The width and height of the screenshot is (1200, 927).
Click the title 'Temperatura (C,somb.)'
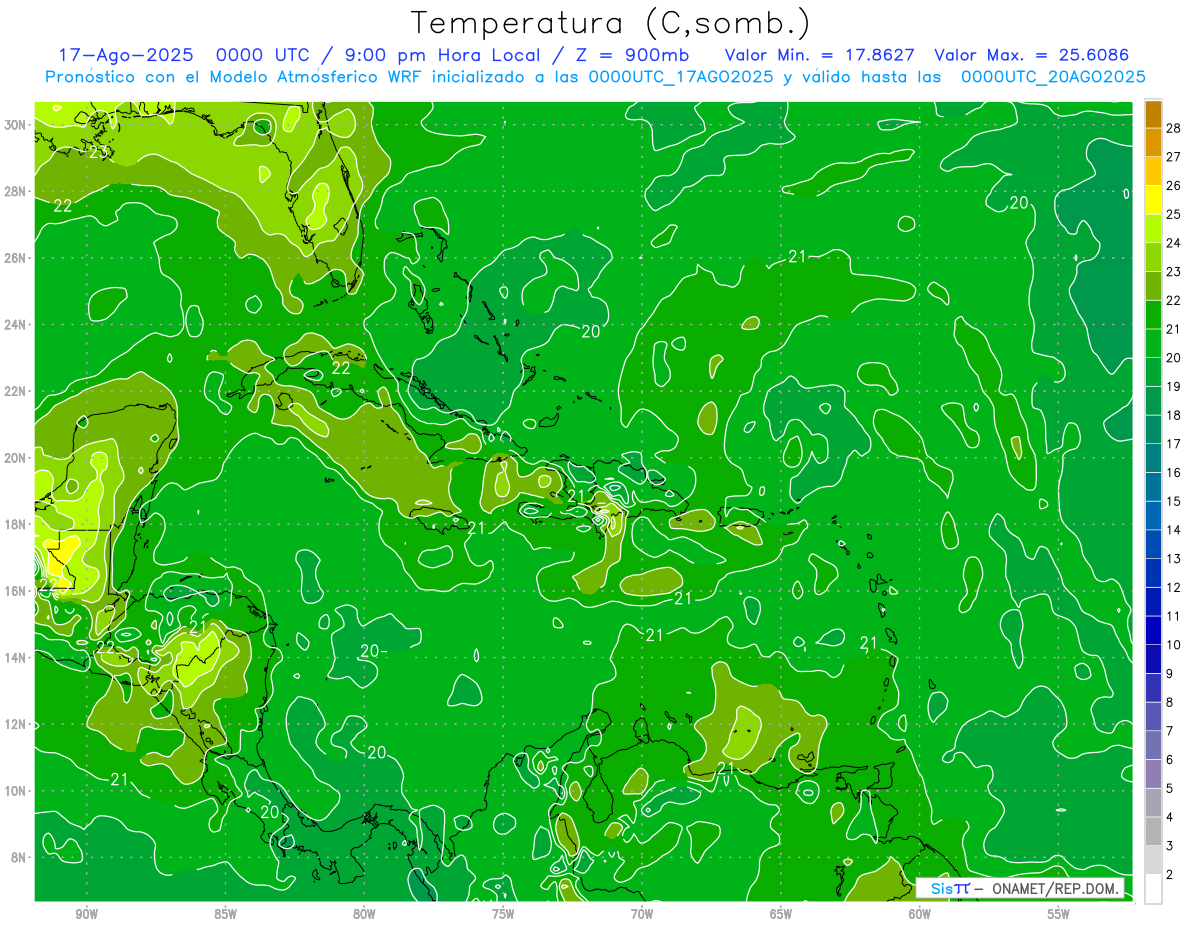610,23
